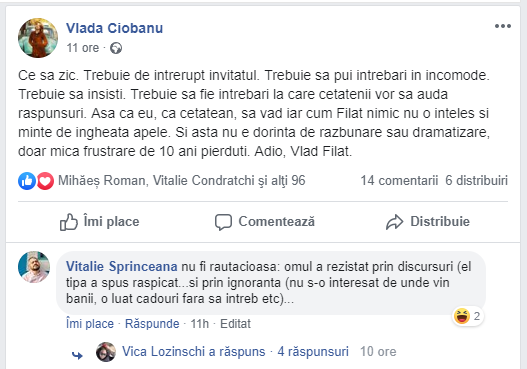The height and width of the screenshot is (369, 527).
Task: Expand the 4 răspunsuri replies thread
Action: tap(313, 352)
